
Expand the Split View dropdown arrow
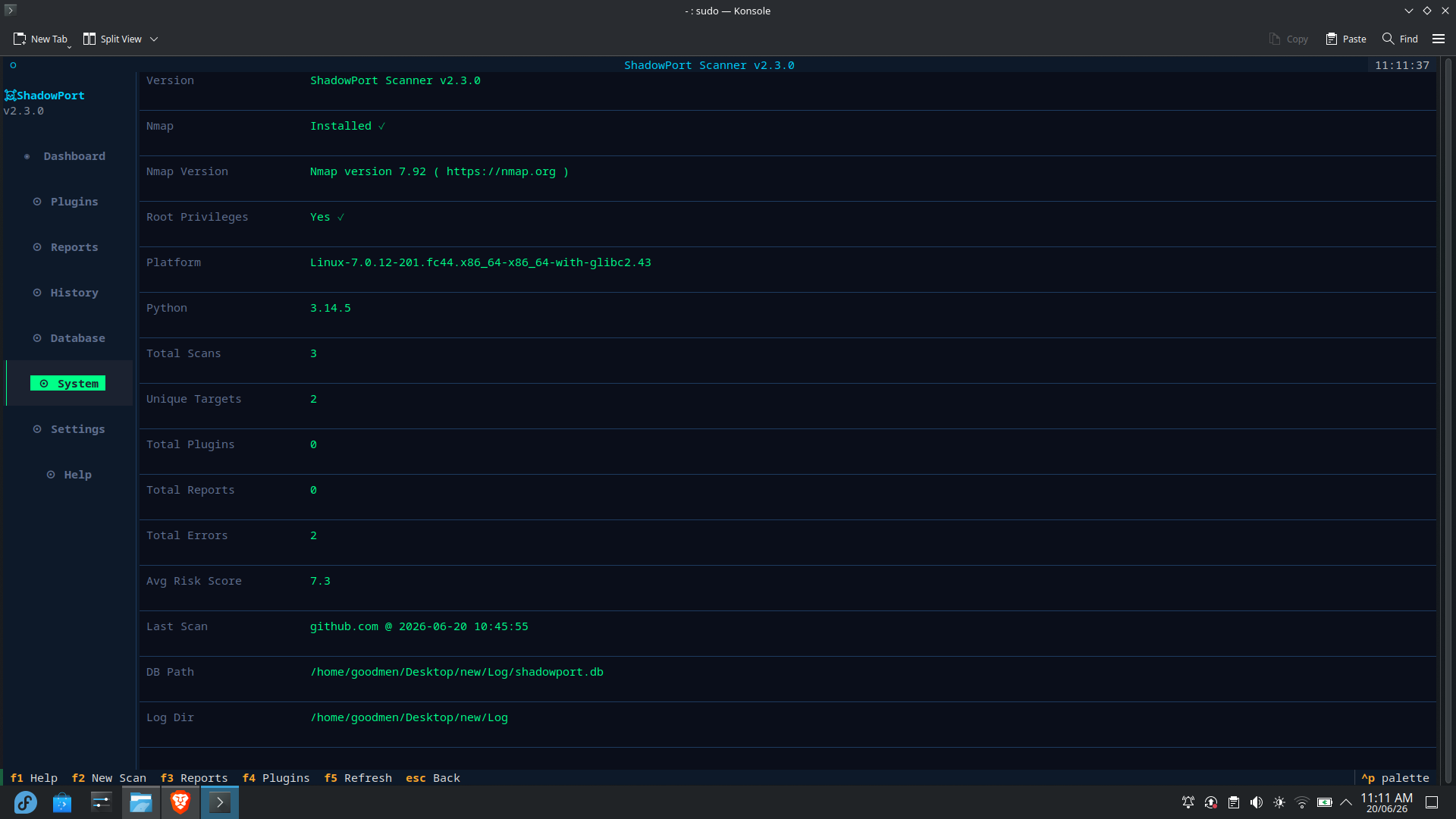(154, 39)
